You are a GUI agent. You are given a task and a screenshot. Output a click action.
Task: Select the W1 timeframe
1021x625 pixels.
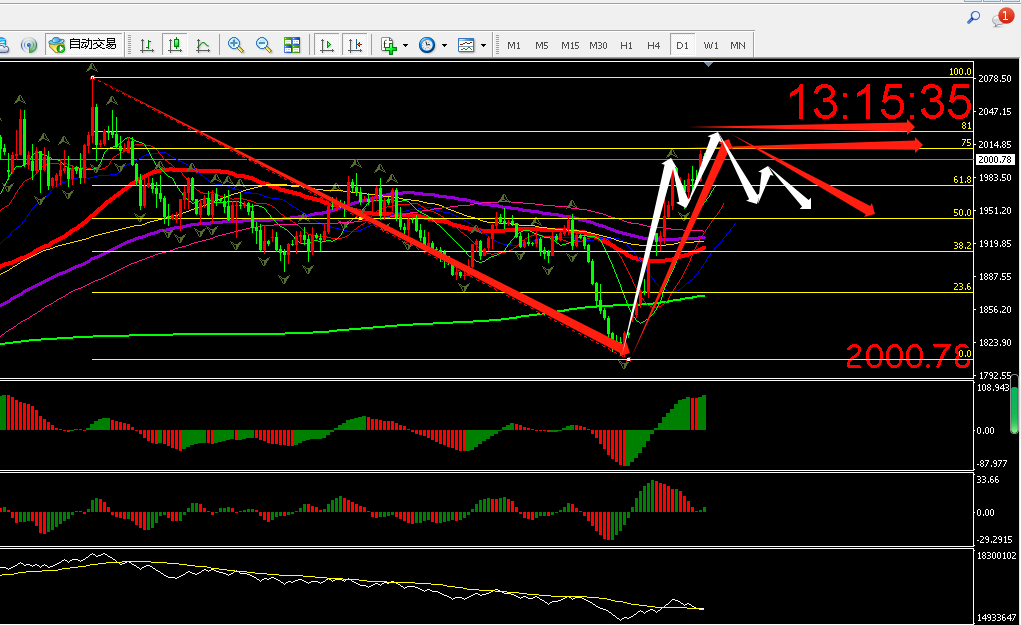tap(710, 45)
